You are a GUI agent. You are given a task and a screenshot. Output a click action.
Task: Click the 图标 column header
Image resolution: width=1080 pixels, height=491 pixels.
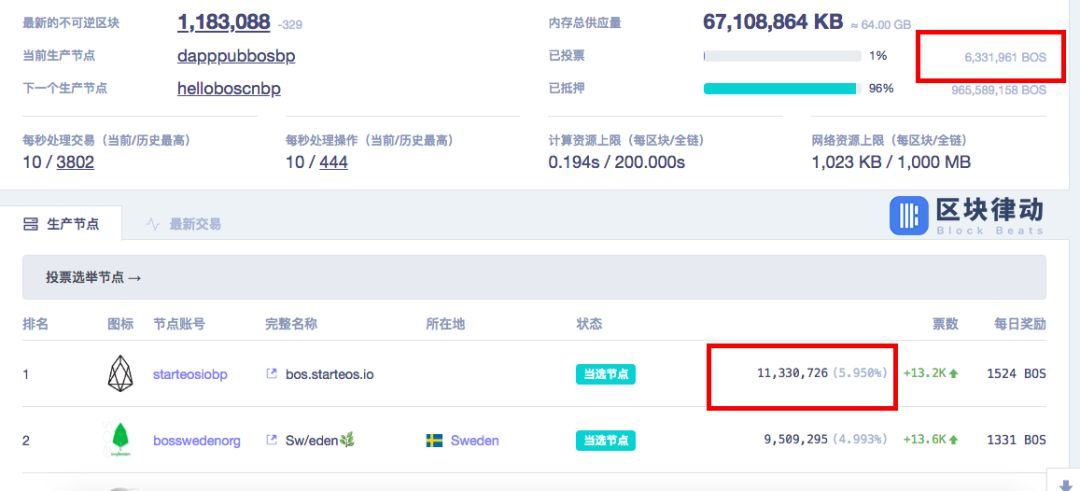[x=121, y=324]
